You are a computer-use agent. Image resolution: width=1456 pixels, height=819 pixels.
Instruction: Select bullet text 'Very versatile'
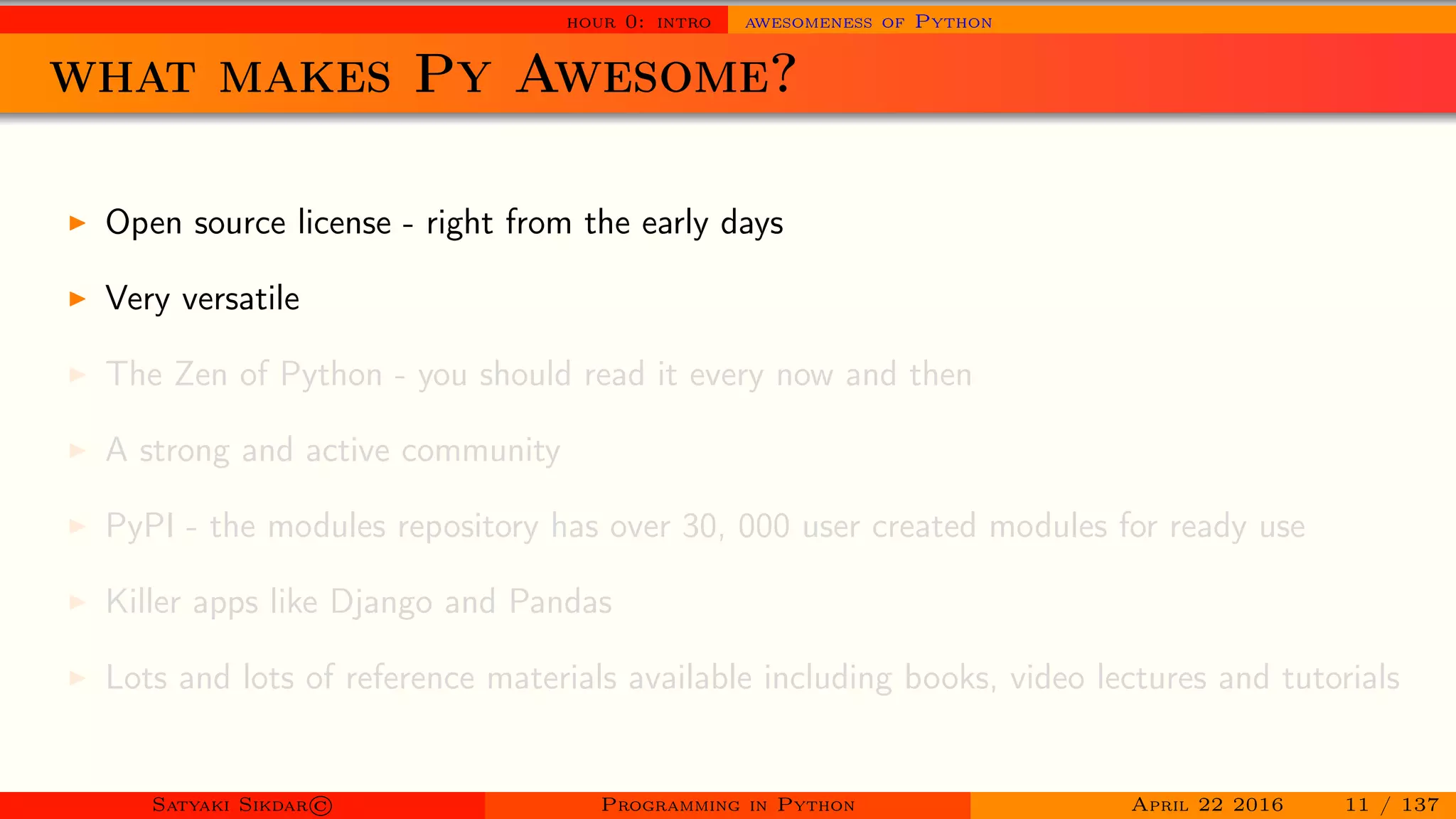203,299
